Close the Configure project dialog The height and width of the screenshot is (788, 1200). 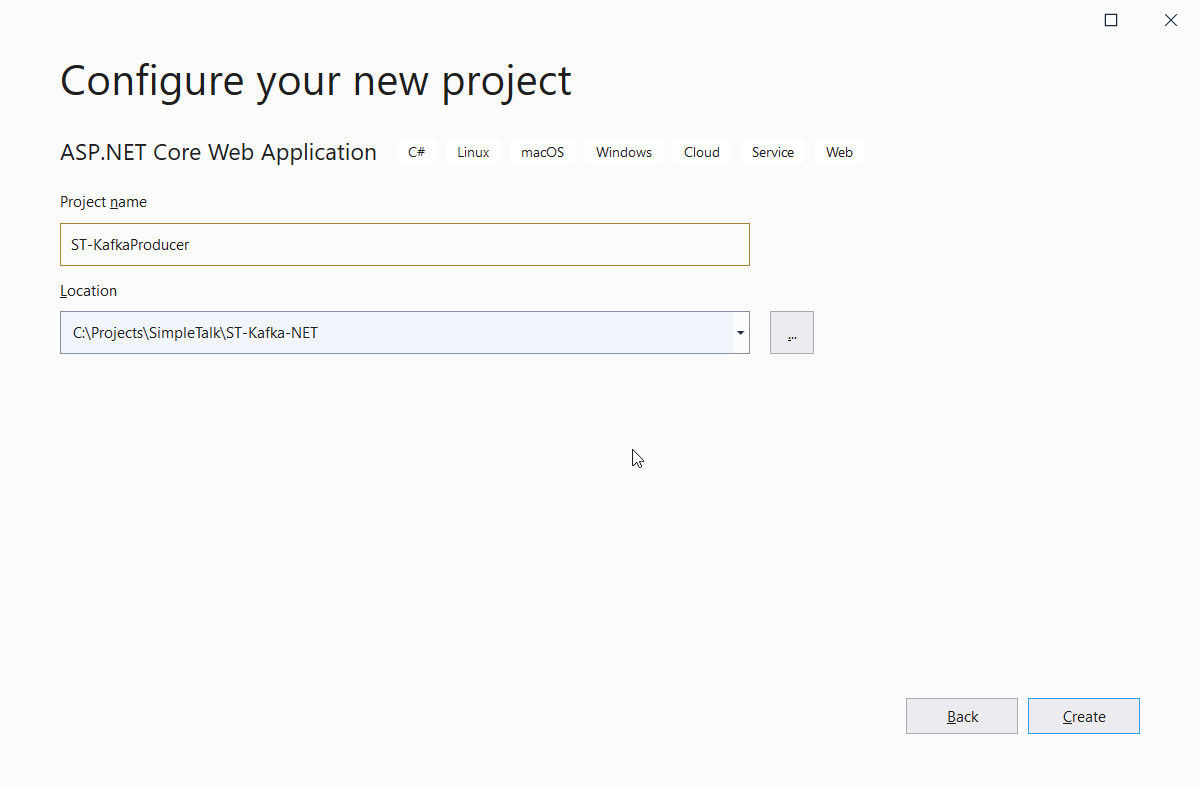tap(1170, 20)
